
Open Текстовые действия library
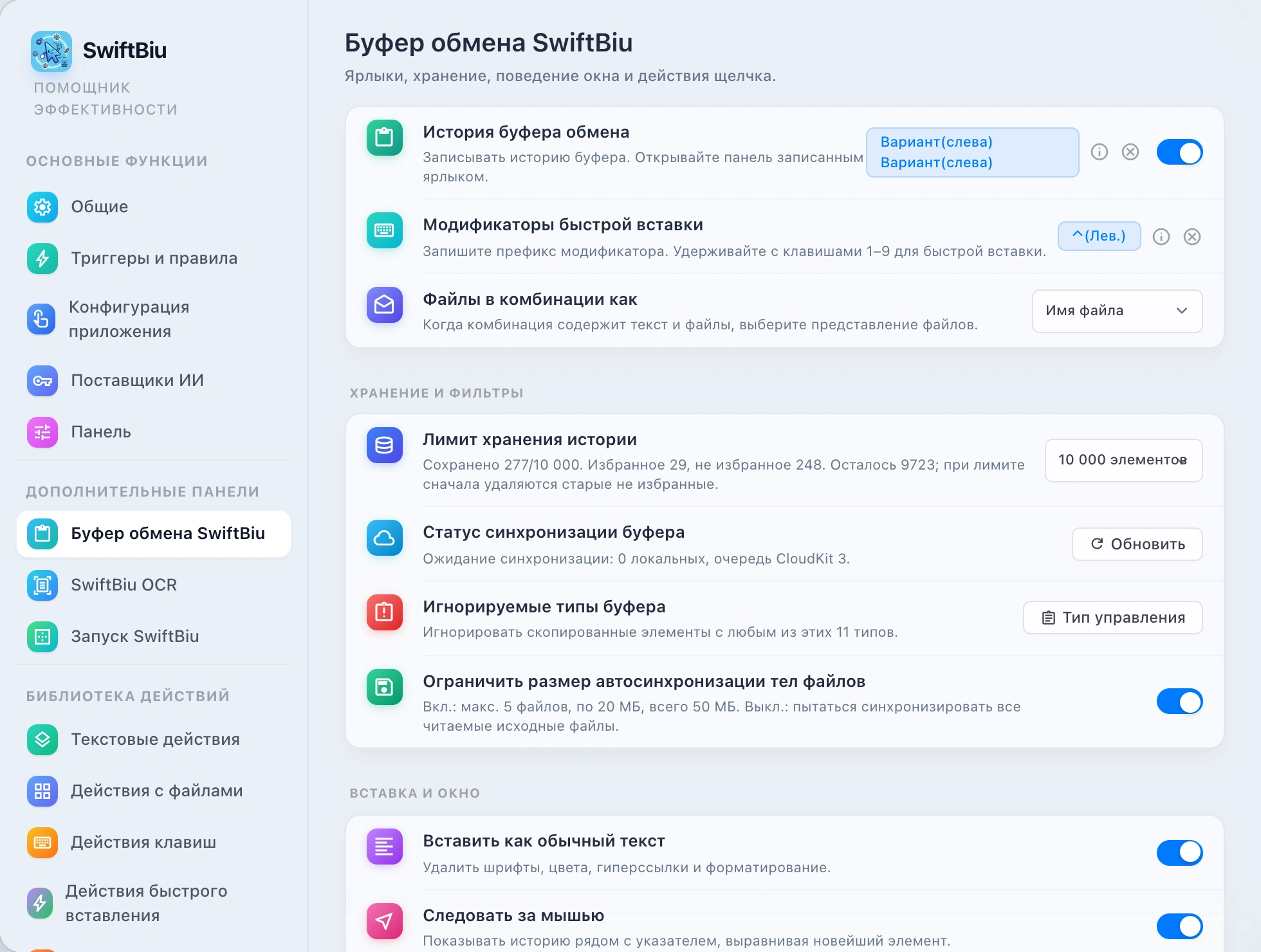pyautogui.click(x=154, y=740)
